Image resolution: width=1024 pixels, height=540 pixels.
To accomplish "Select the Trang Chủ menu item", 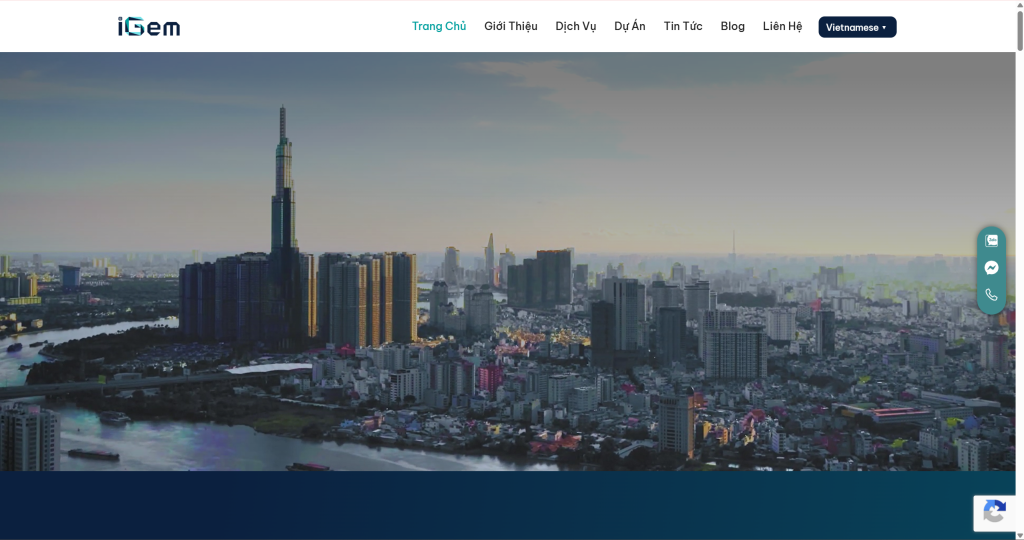I will pos(439,26).
